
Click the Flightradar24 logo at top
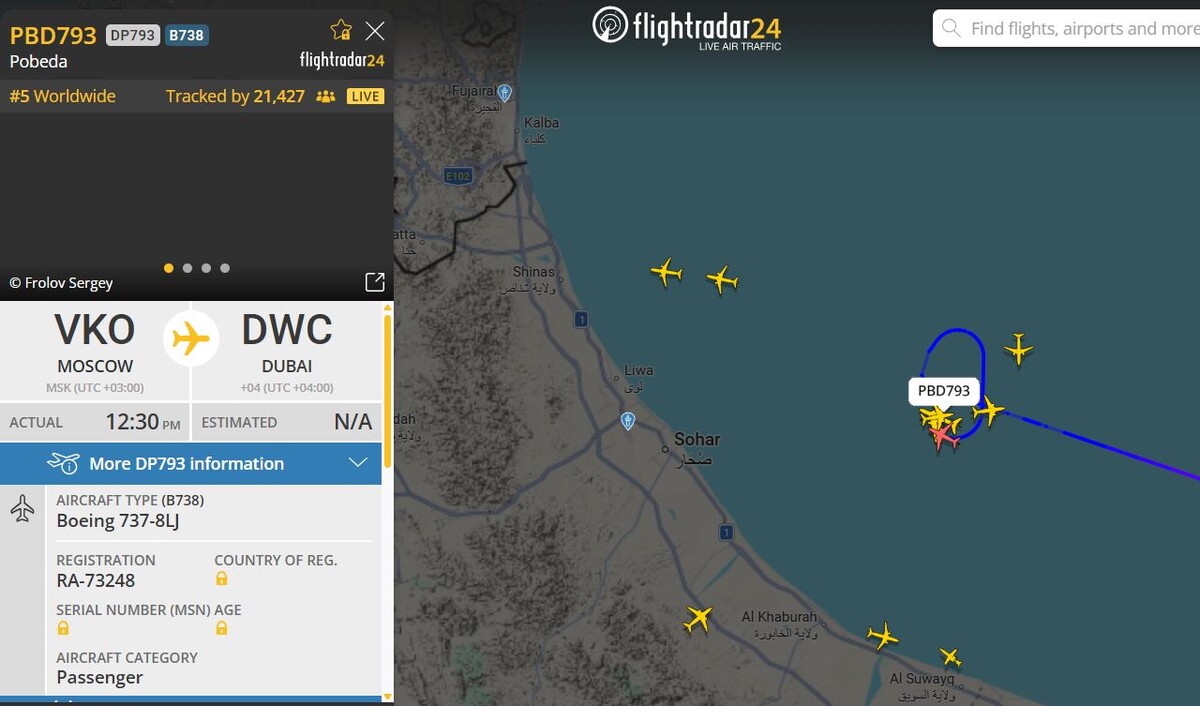(686, 27)
